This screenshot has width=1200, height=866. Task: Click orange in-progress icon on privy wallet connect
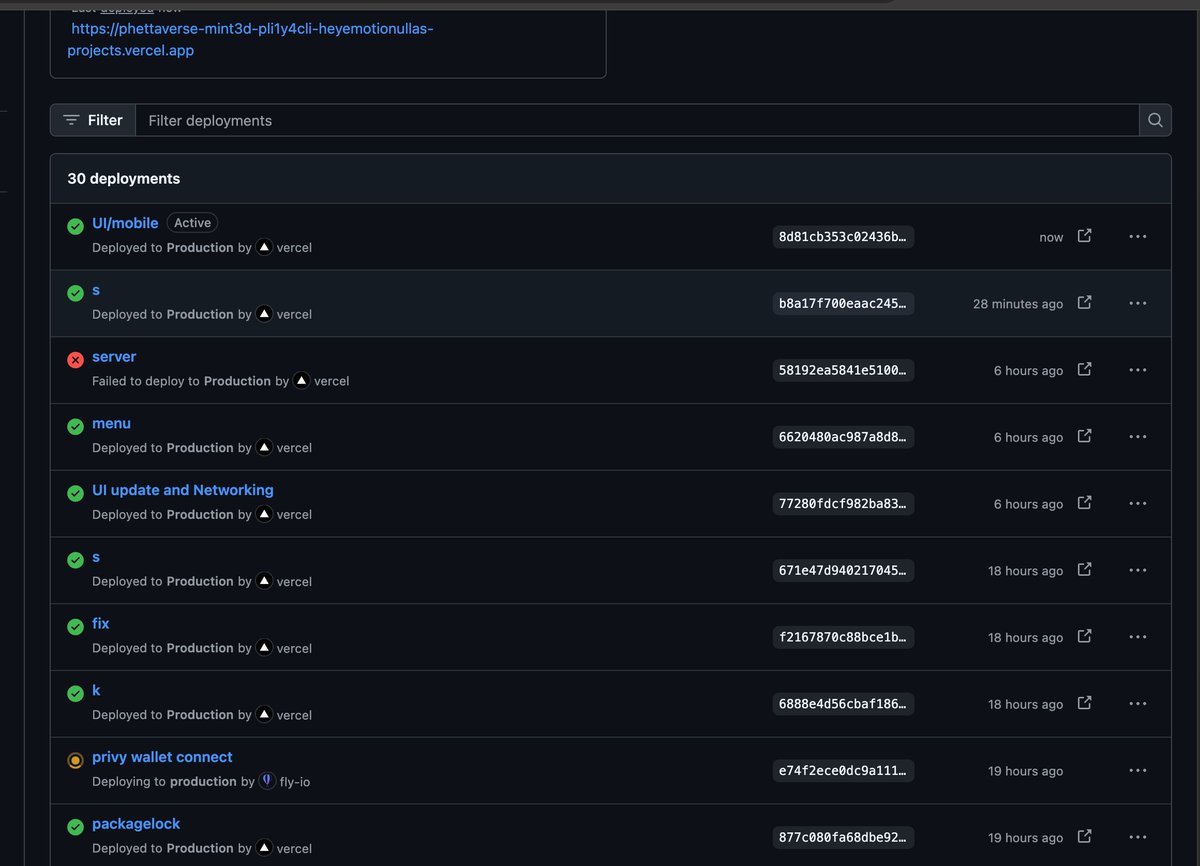tap(75, 761)
